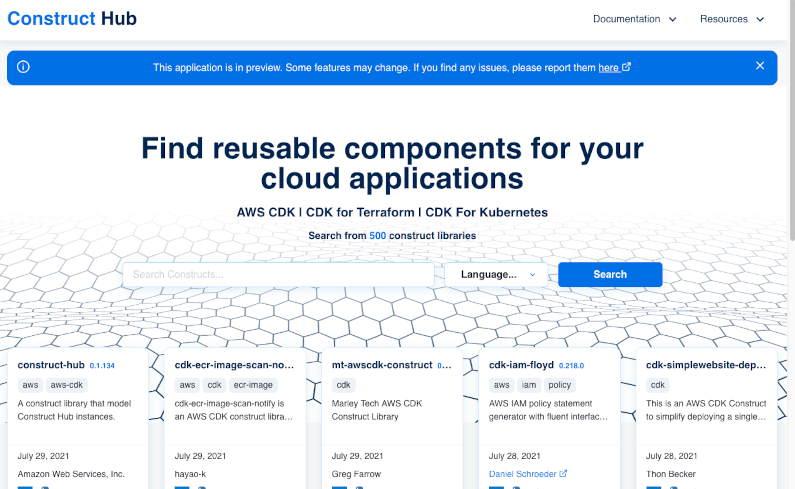This screenshot has height=489, width=795.
Task: Click 'cdk' tag on cdk-simplewebsite card
Action: pos(658,385)
